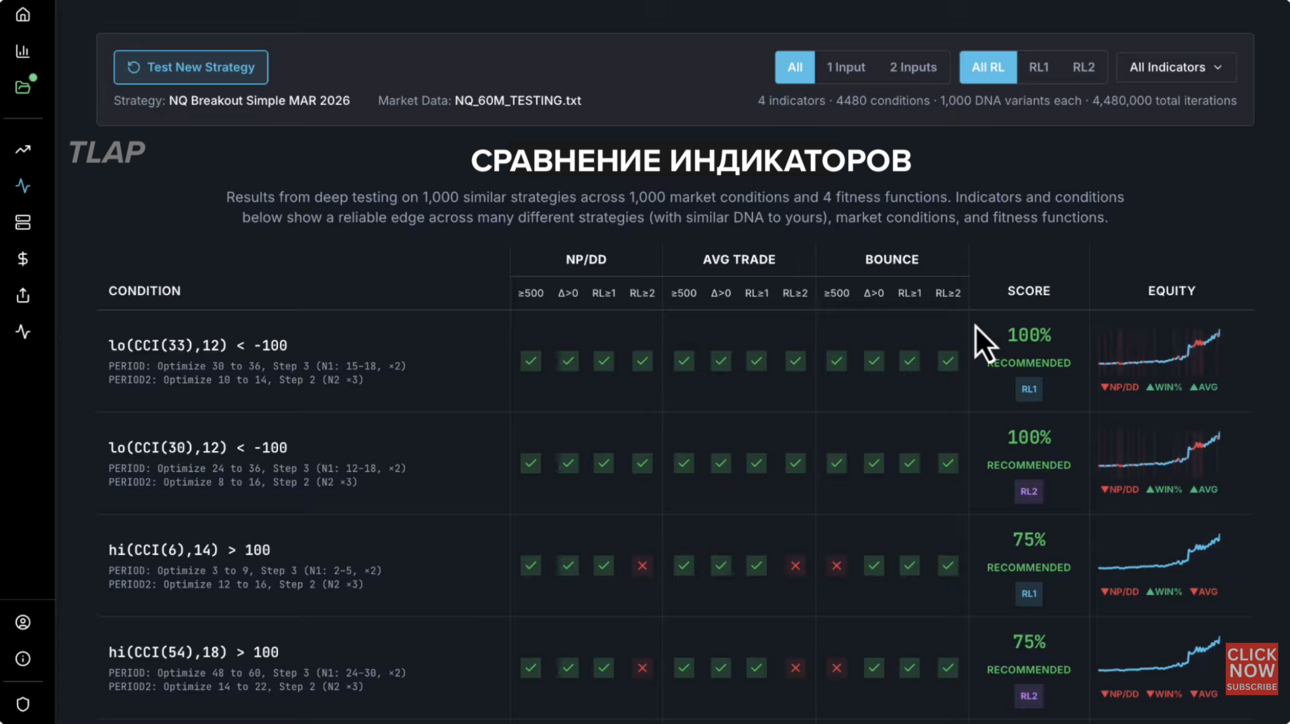This screenshot has height=724, width=1290.
Task: Click condition text 'lo(CCI(30),12) < -100'
Action: point(198,448)
